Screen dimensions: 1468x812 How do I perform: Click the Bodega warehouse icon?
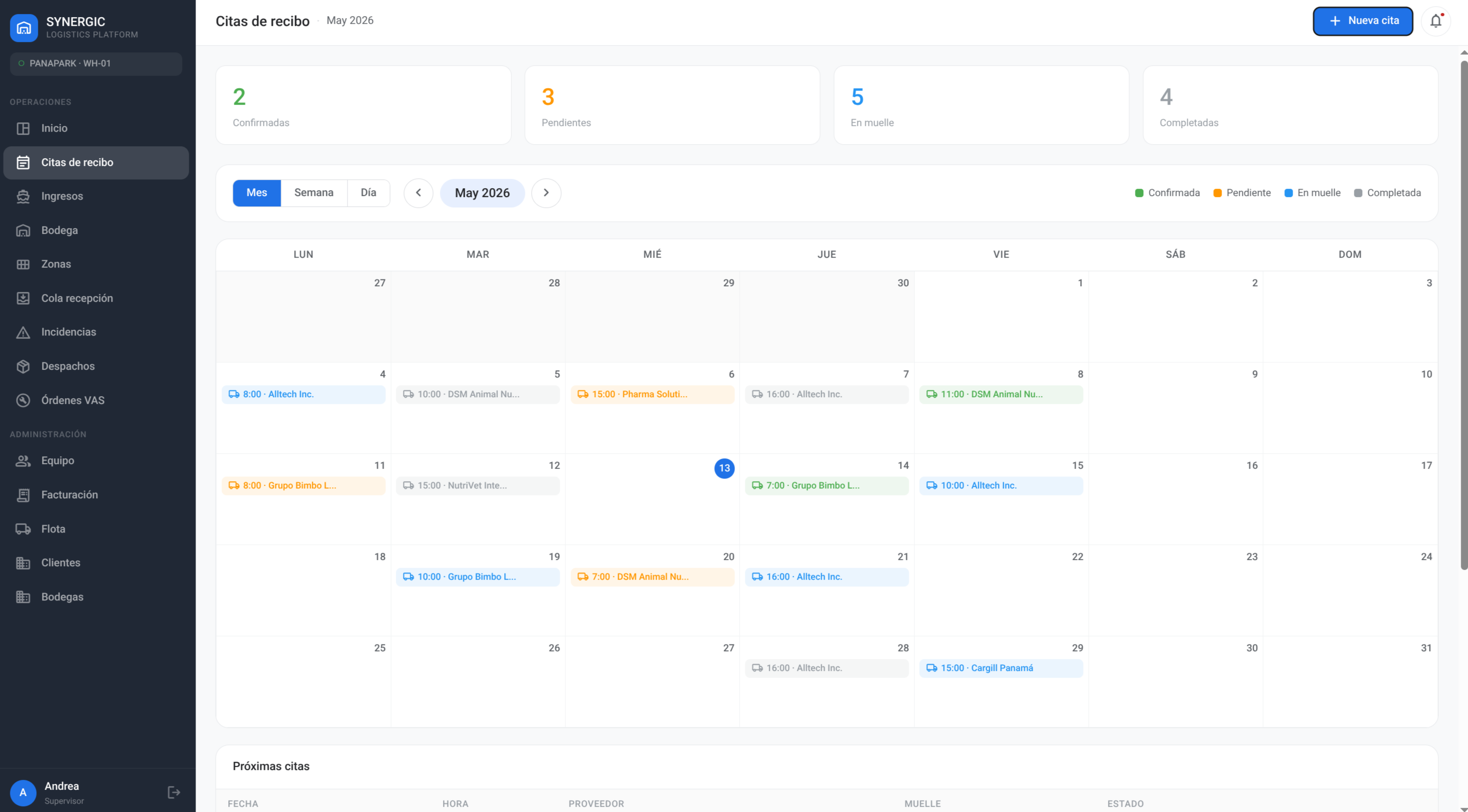pos(23,230)
